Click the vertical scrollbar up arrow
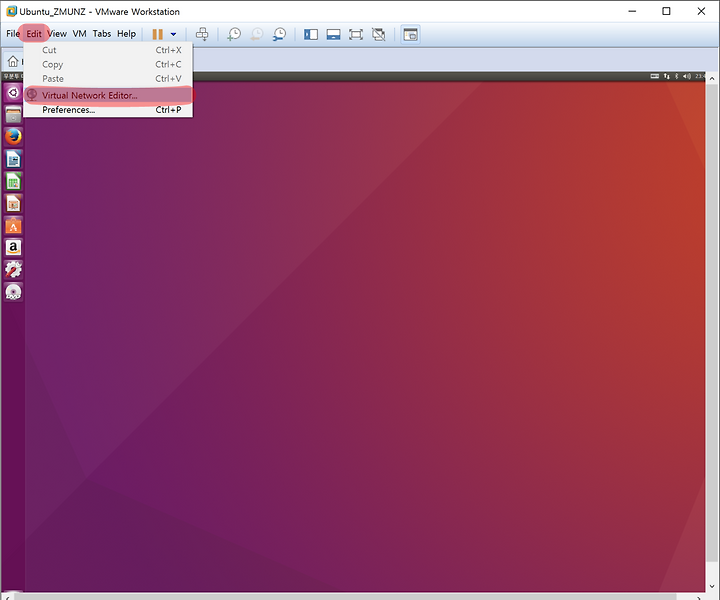This screenshot has width=720, height=600. tap(712, 79)
